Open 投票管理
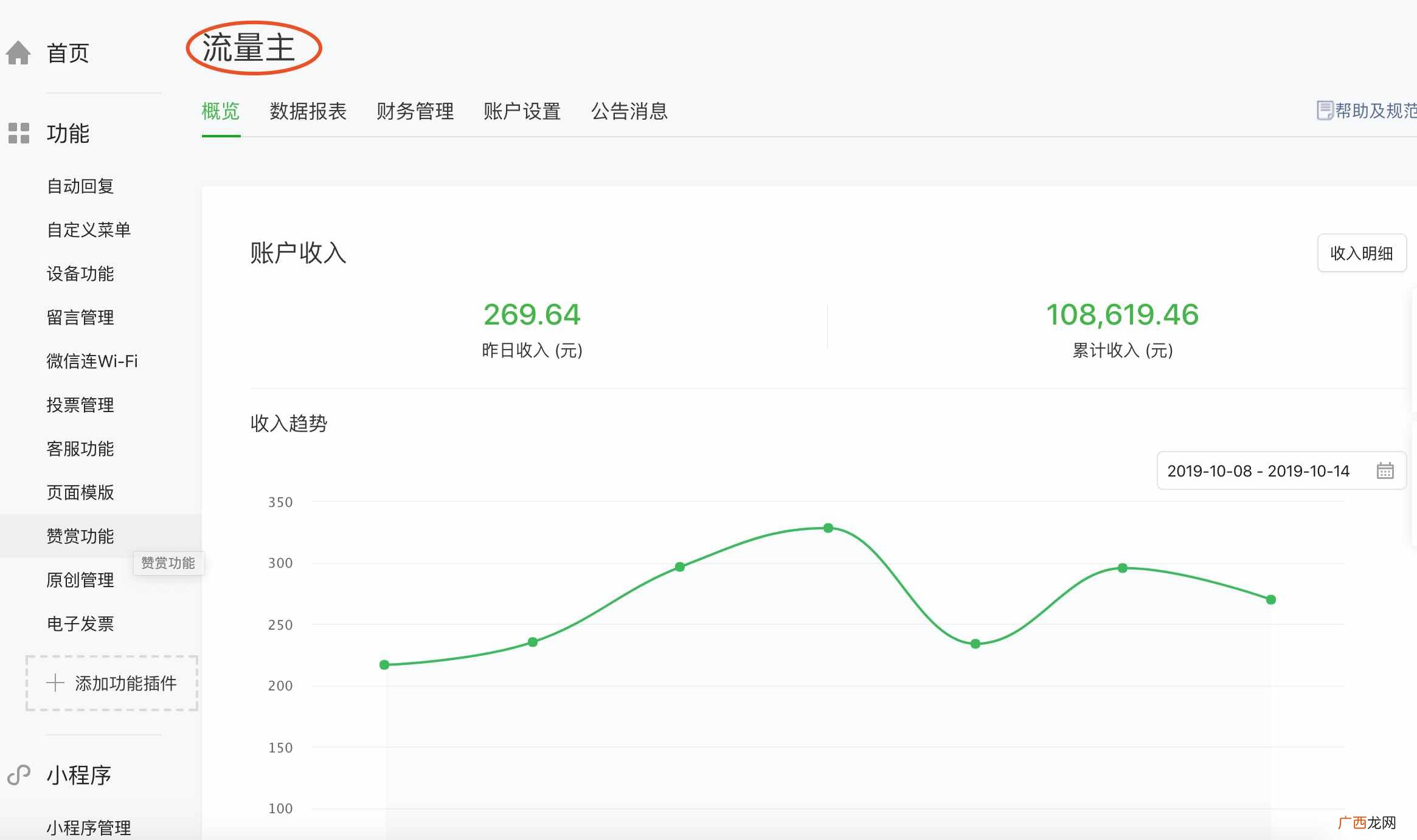1417x840 pixels. [80, 405]
